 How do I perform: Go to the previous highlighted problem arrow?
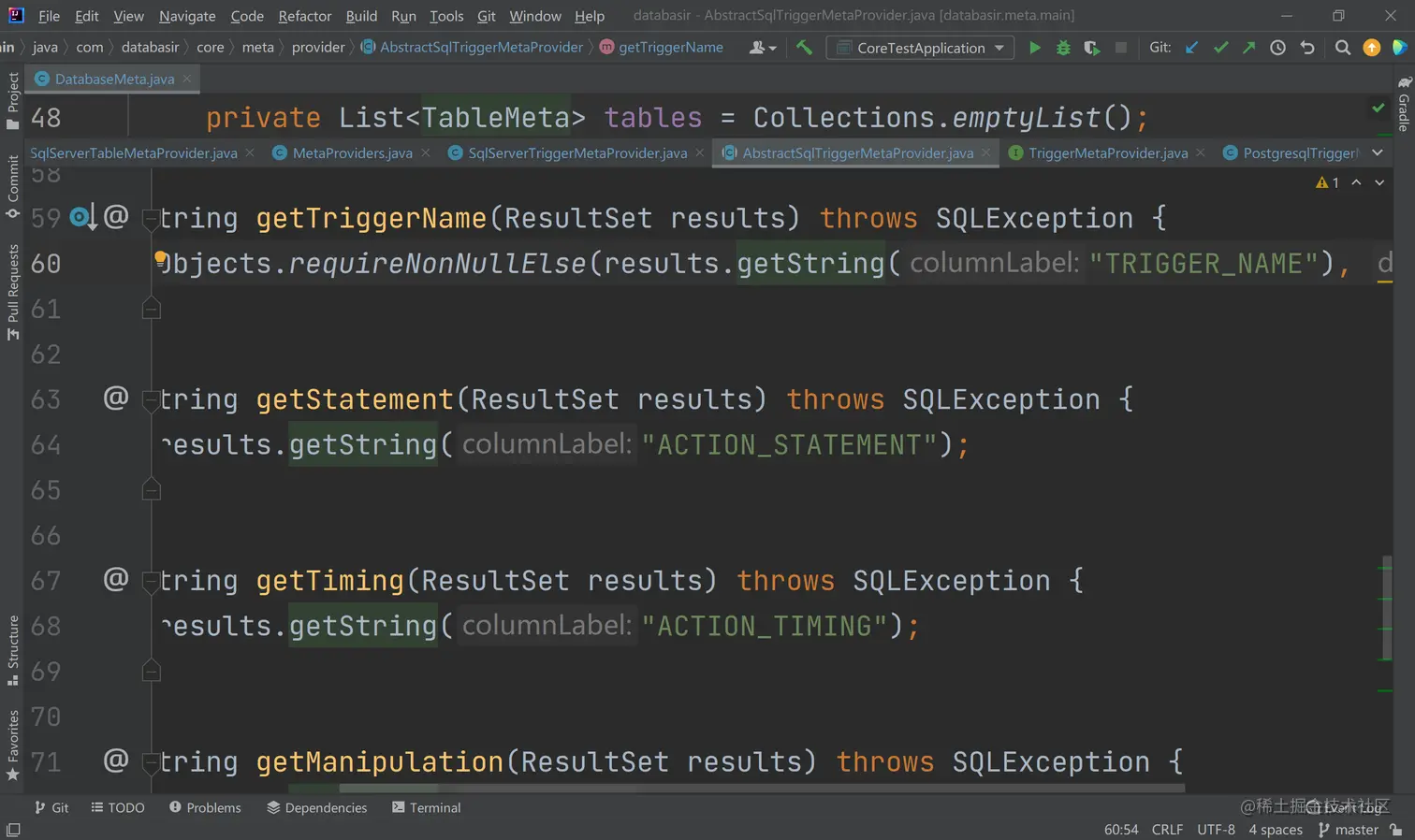[1356, 182]
